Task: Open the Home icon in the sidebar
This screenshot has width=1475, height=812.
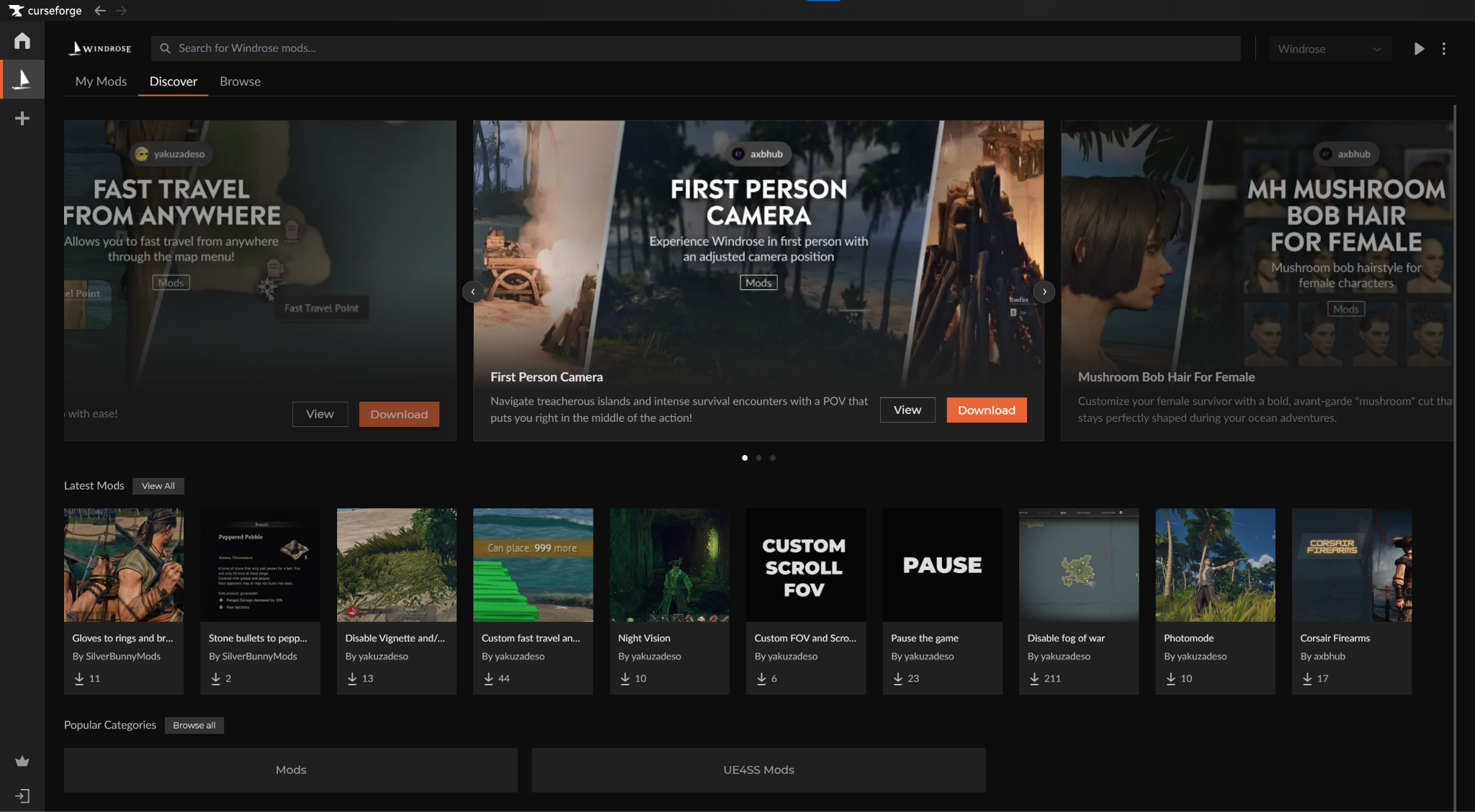Action: [x=22, y=41]
